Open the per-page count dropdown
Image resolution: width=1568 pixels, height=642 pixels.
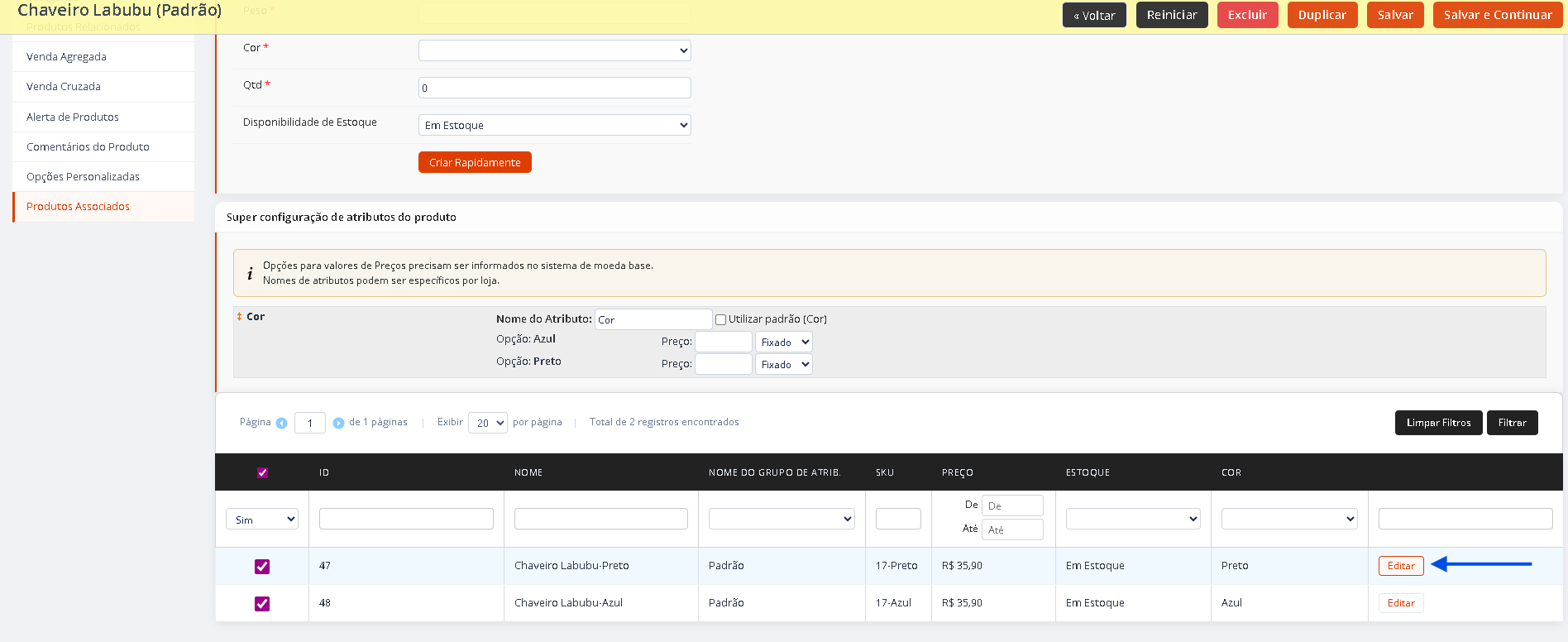tap(488, 423)
